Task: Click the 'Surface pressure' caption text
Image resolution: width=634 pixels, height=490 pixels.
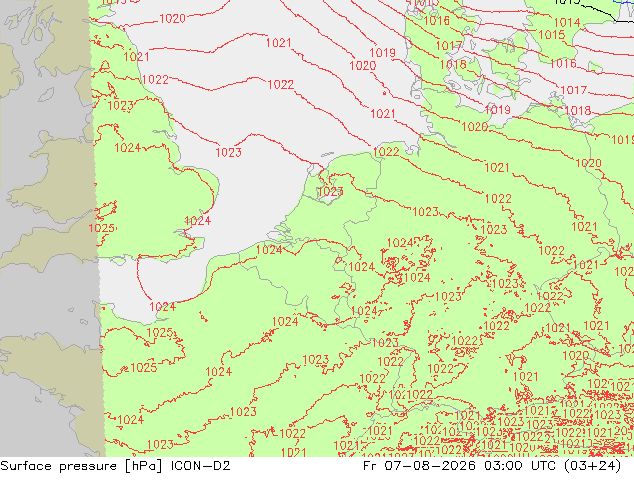Action: tap(58, 466)
